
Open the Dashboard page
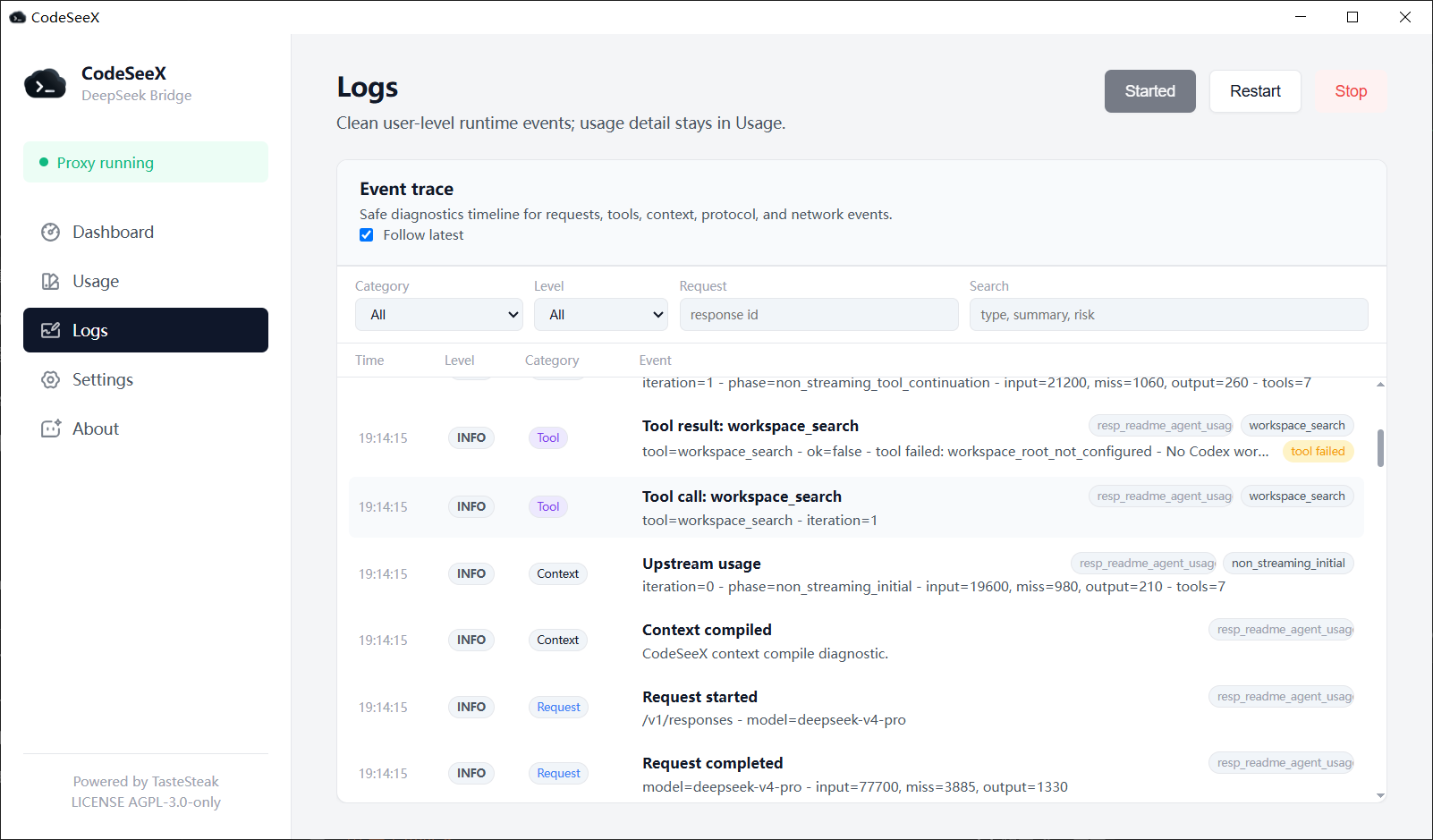146,232
